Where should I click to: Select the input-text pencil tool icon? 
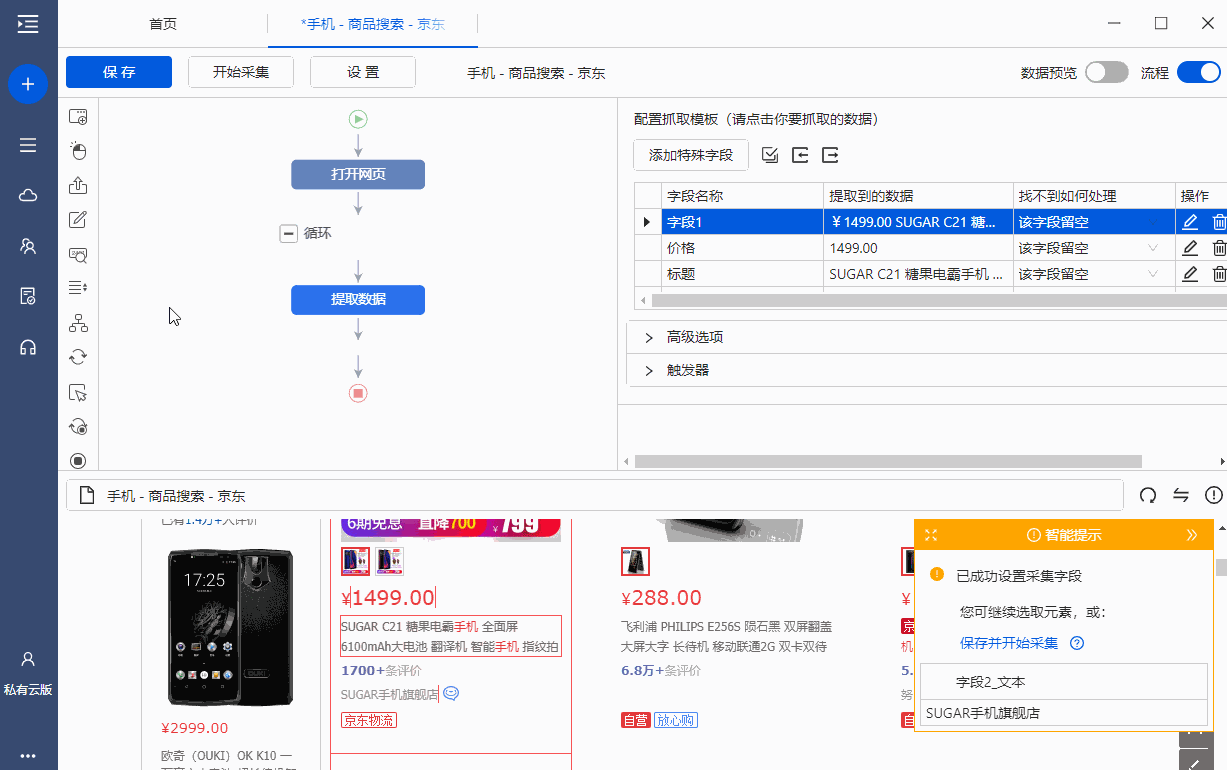(x=78, y=220)
